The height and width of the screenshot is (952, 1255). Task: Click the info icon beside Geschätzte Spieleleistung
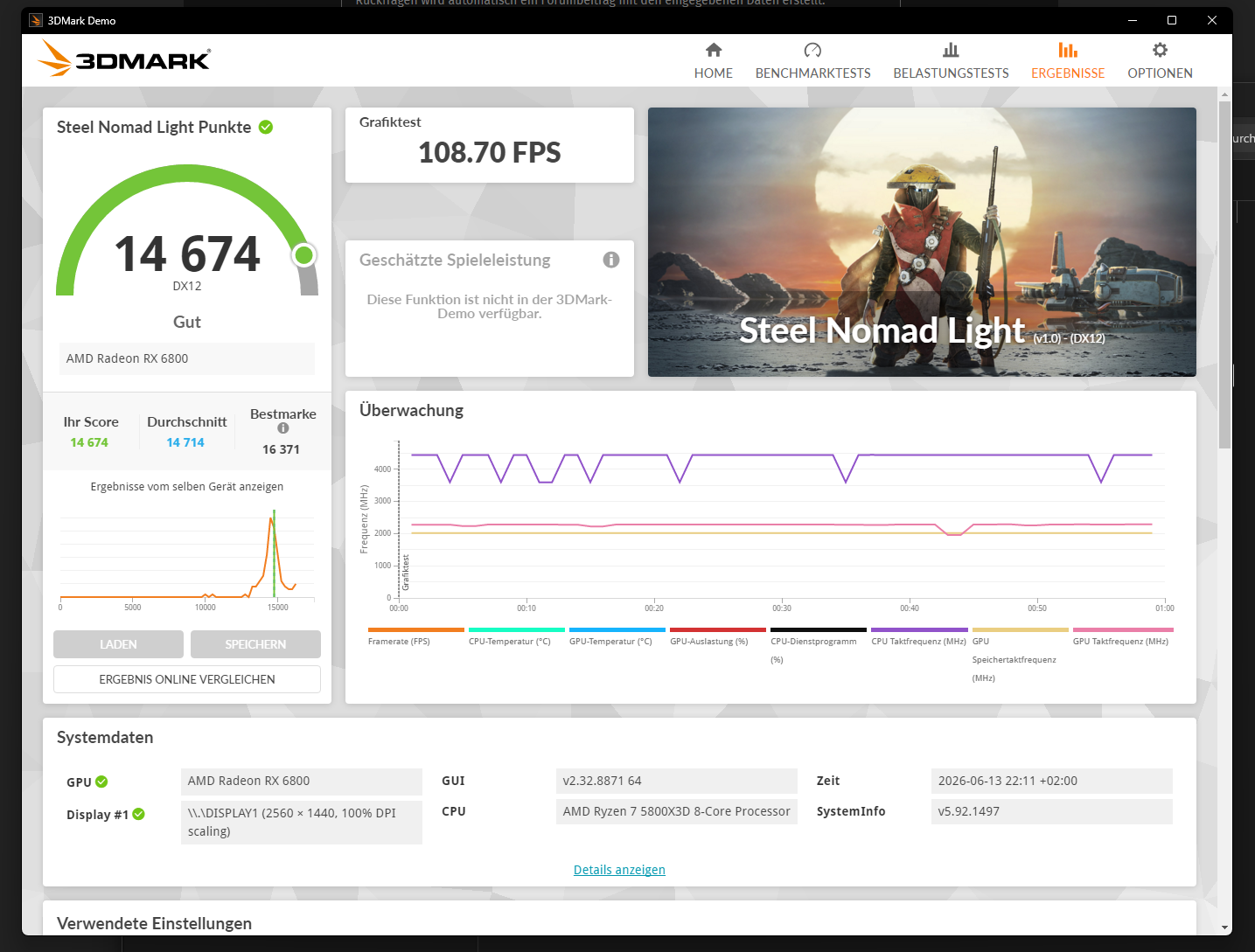tap(611, 260)
